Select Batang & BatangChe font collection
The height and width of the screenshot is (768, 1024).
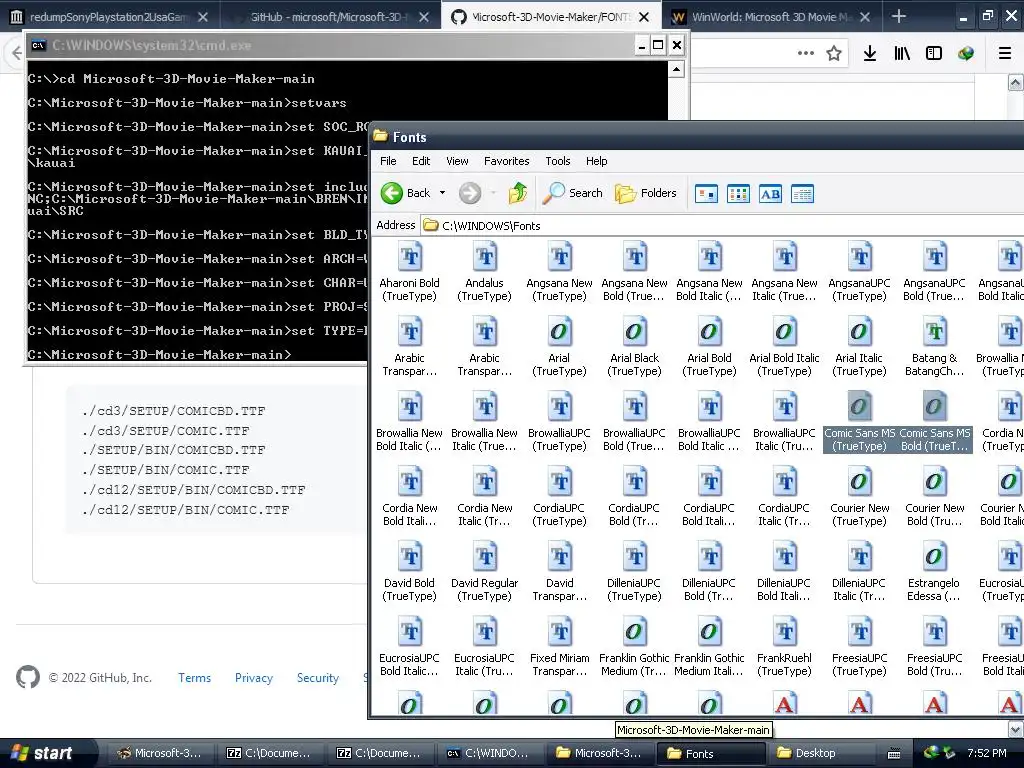[x=934, y=347]
